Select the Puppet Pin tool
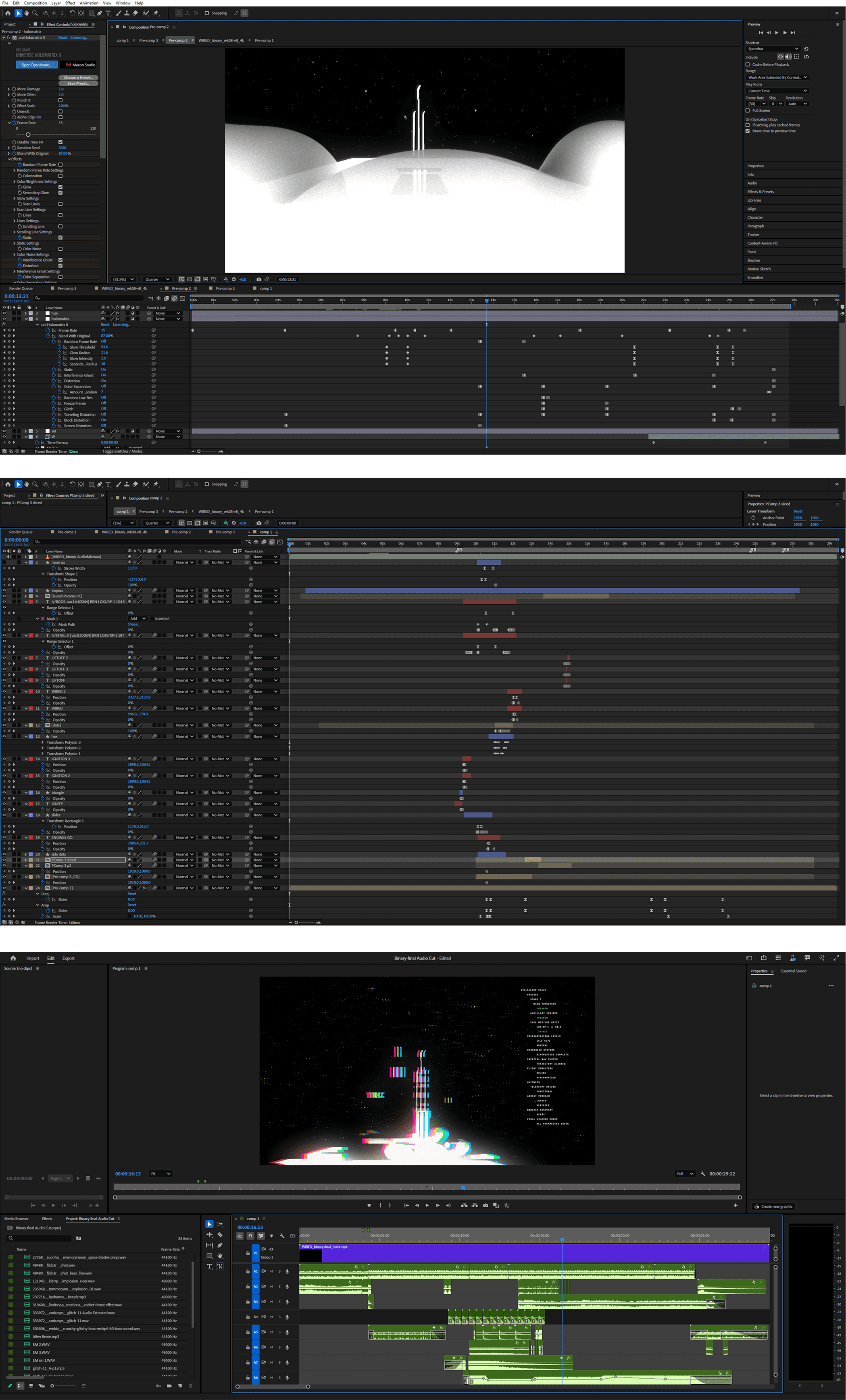The height and width of the screenshot is (1400, 846). coord(156,13)
